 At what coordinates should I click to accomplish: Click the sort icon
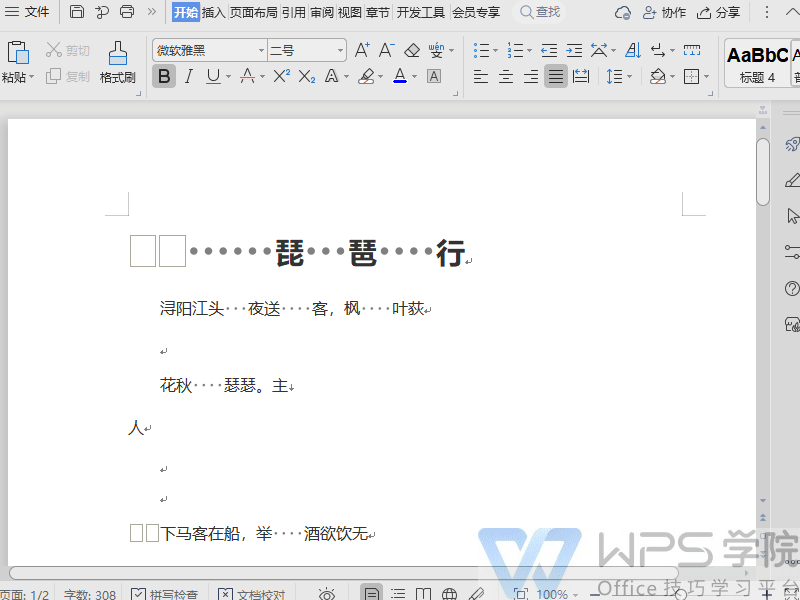tap(633, 50)
